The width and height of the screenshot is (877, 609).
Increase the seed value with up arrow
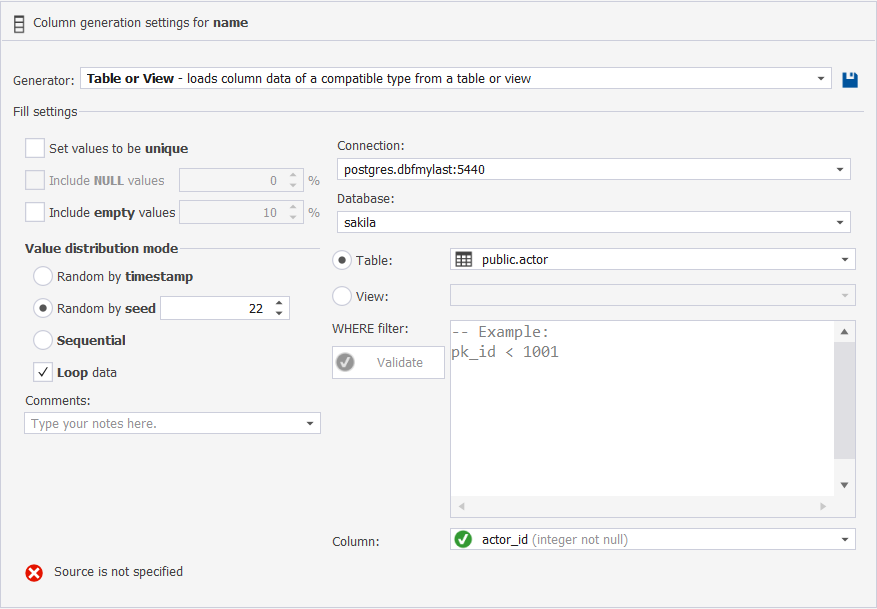(279, 303)
